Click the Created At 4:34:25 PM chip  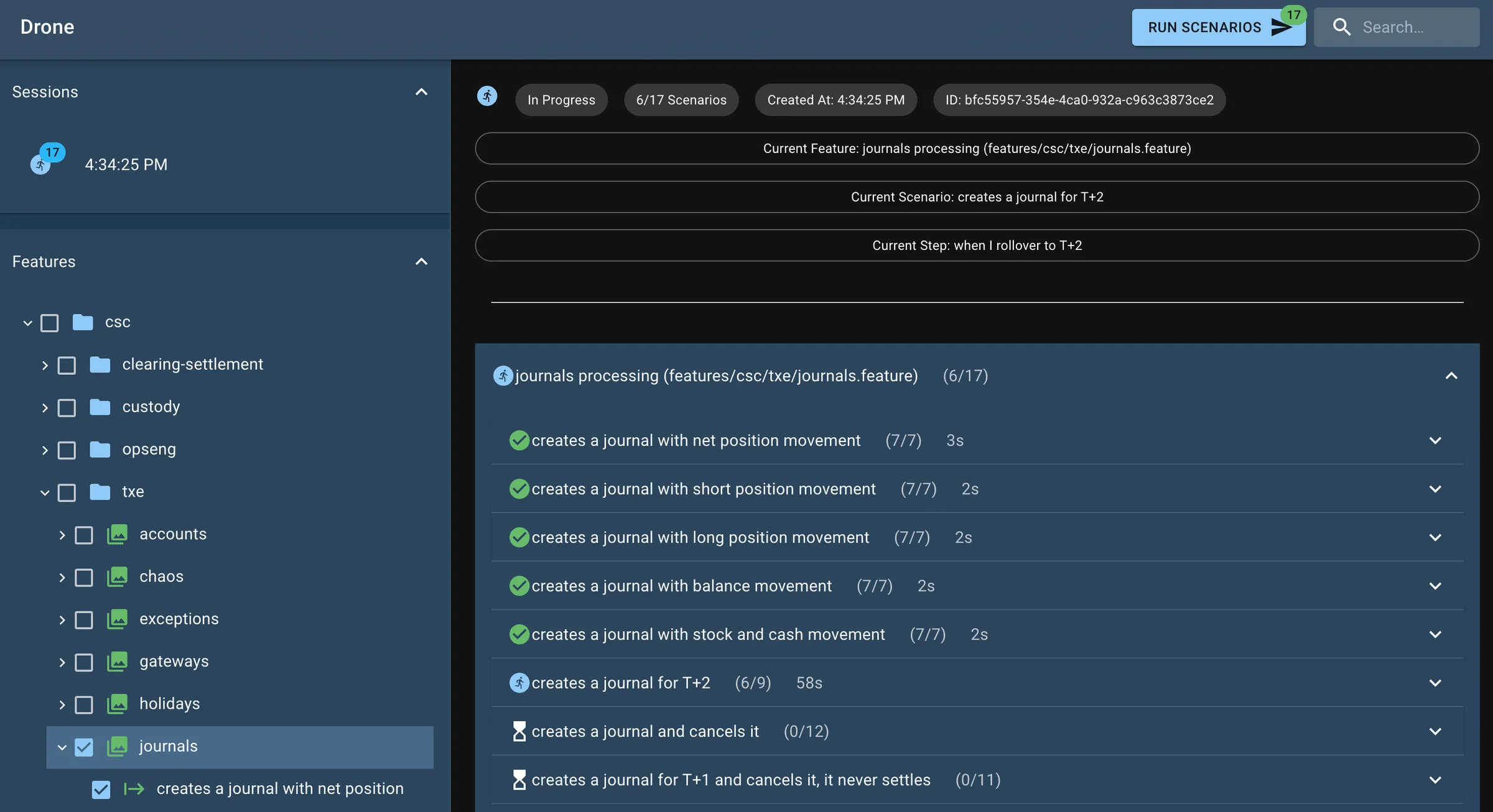836,100
